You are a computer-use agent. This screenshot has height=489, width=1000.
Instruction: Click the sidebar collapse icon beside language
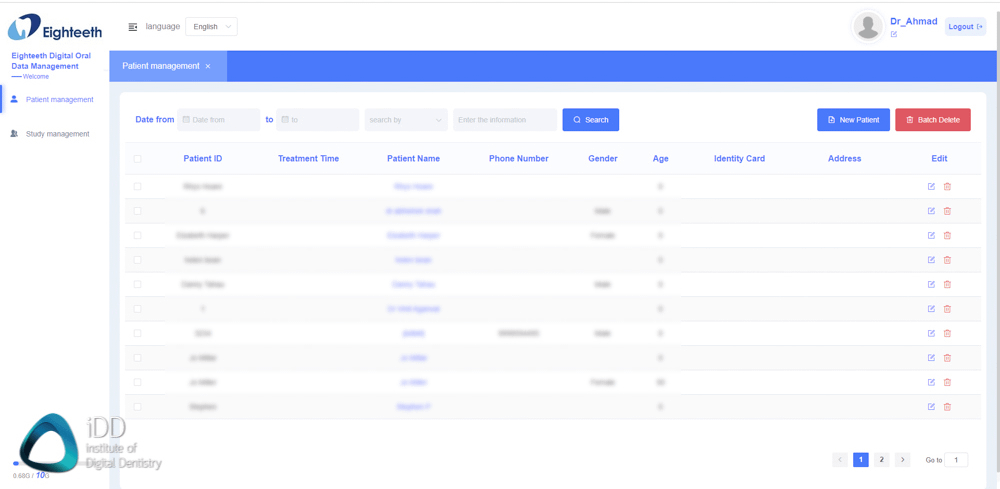pyautogui.click(x=133, y=27)
